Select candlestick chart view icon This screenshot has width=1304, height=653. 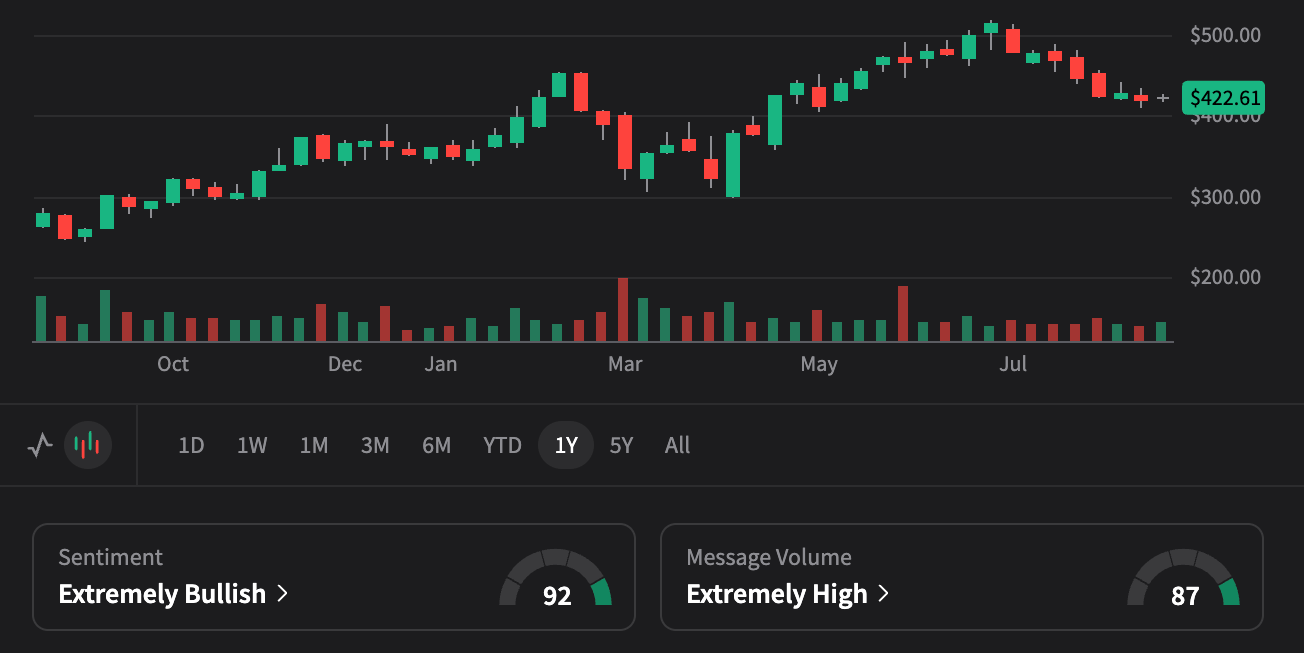point(88,445)
